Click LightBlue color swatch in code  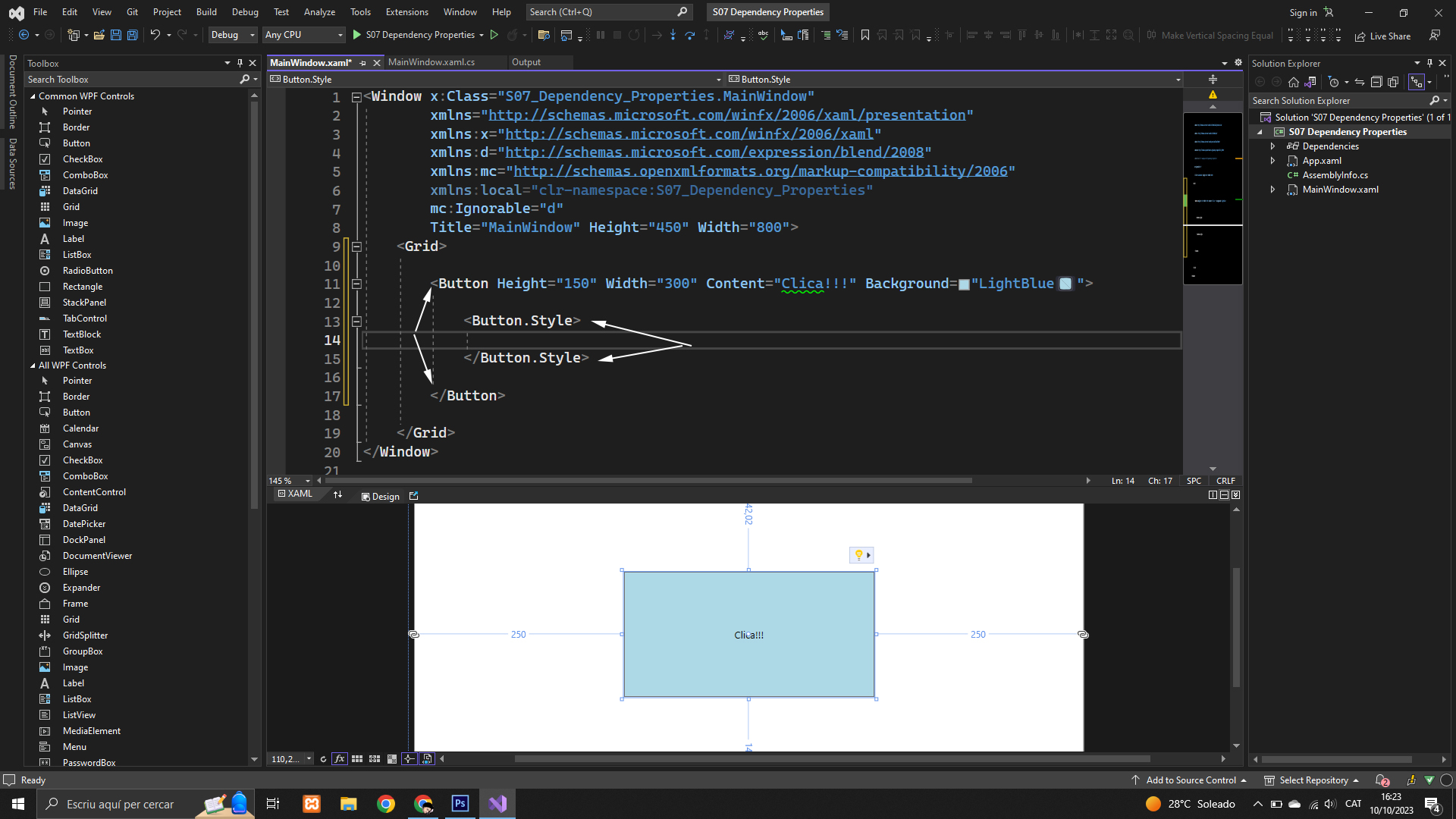tap(964, 284)
